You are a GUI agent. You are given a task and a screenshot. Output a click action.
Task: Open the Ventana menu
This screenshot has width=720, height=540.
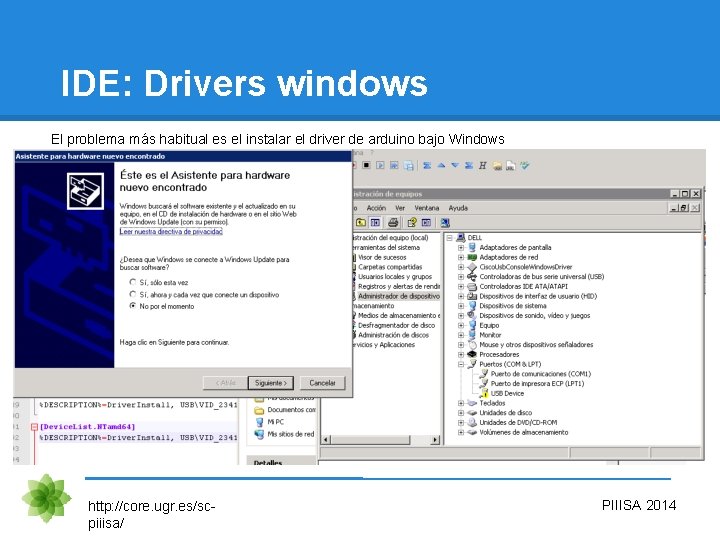[427, 208]
